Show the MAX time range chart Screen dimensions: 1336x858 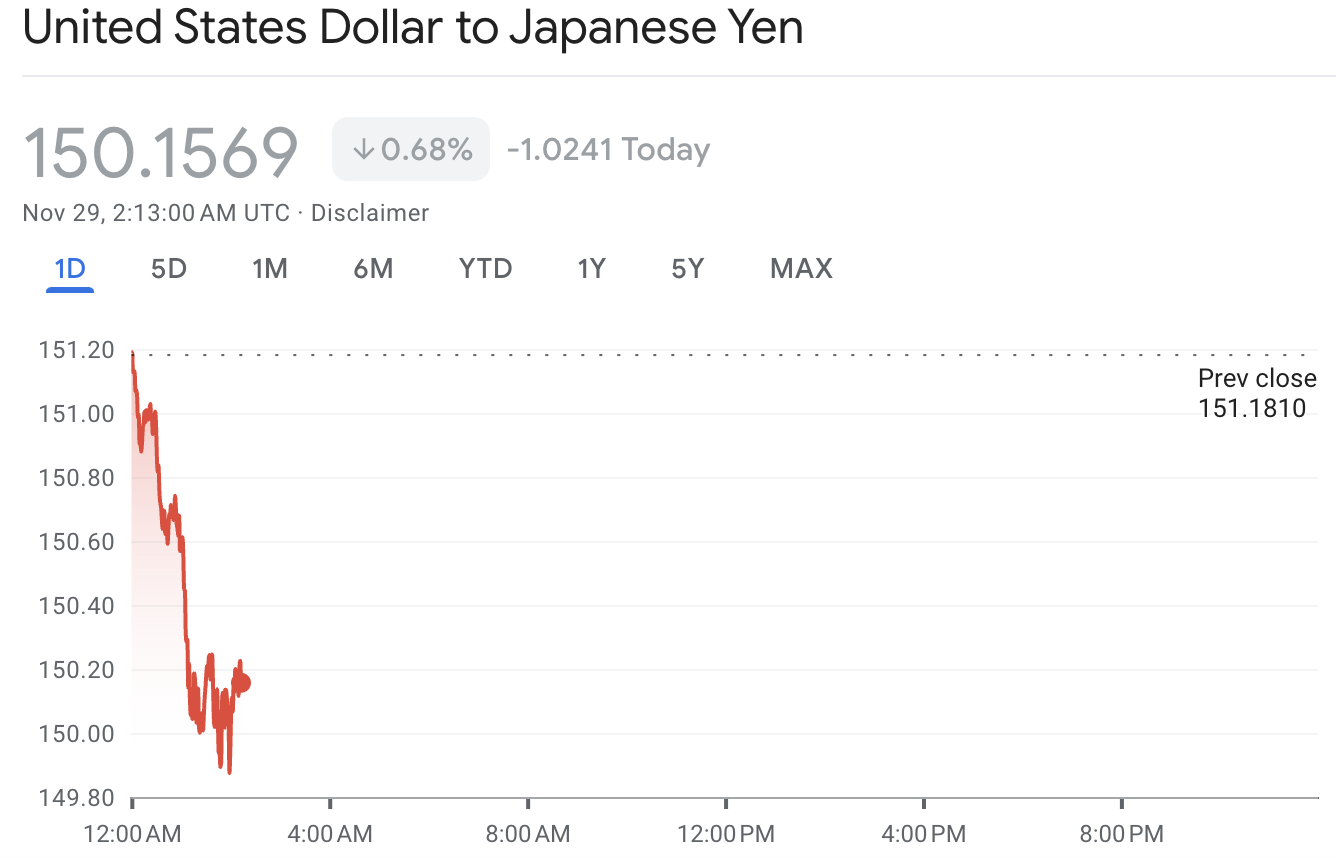coord(801,269)
